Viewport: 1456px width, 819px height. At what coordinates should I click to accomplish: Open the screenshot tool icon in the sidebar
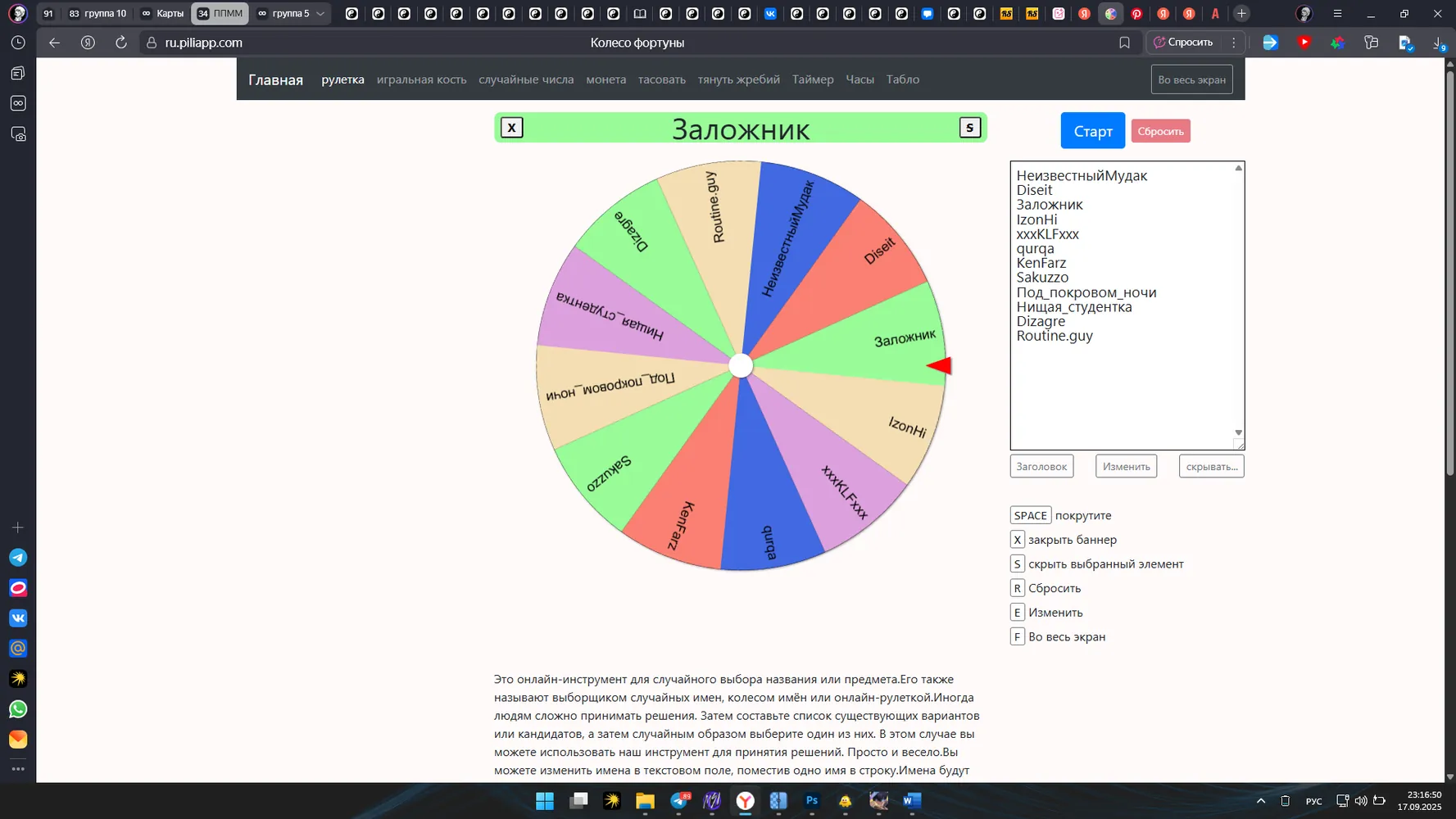(x=18, y=134)
